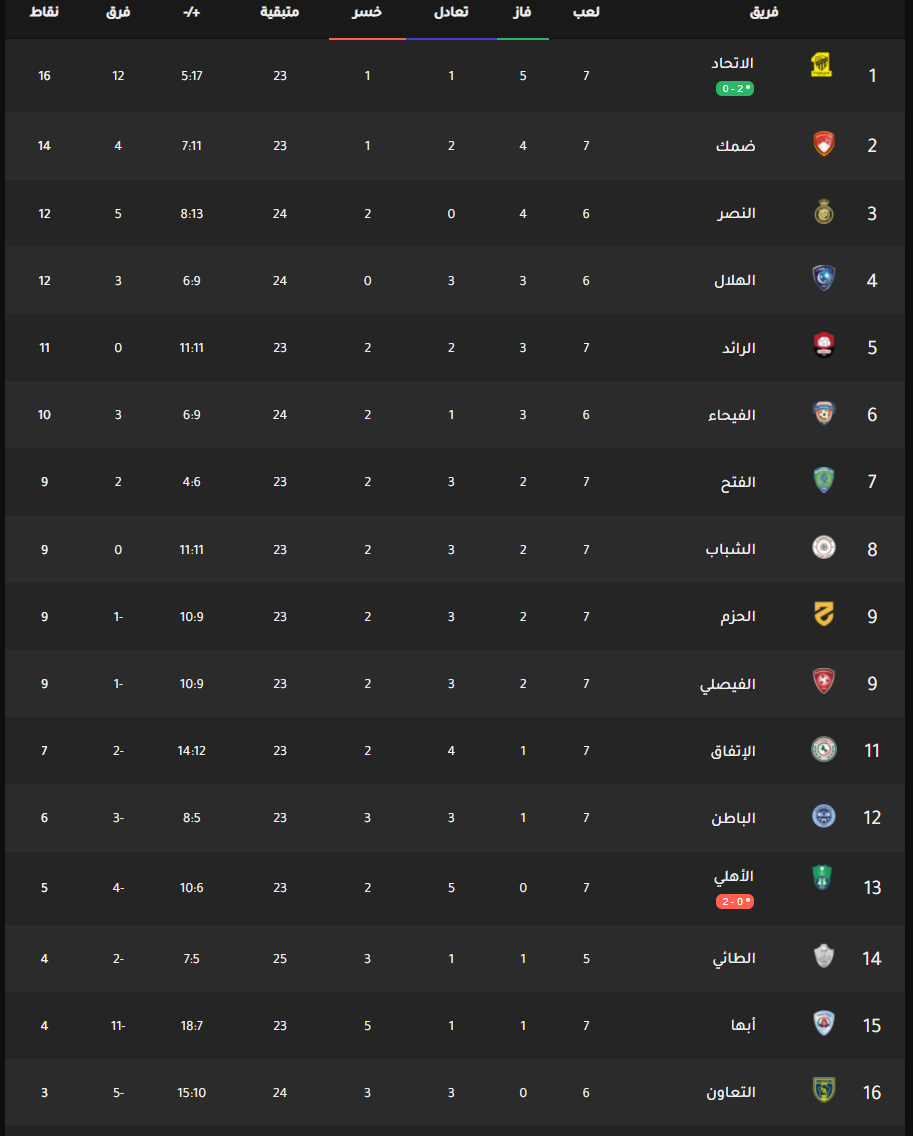Screen dimensions: 913x1136
Task: Click Al-Fayha team crest
Action: [x=824, y=412]
